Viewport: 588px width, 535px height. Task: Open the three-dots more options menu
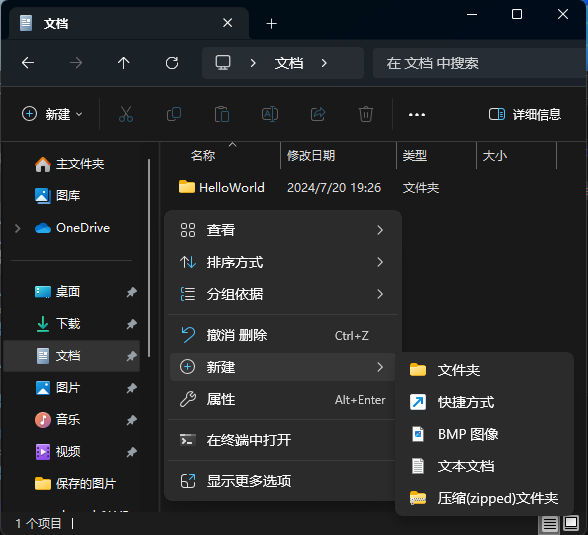[417, 114]
